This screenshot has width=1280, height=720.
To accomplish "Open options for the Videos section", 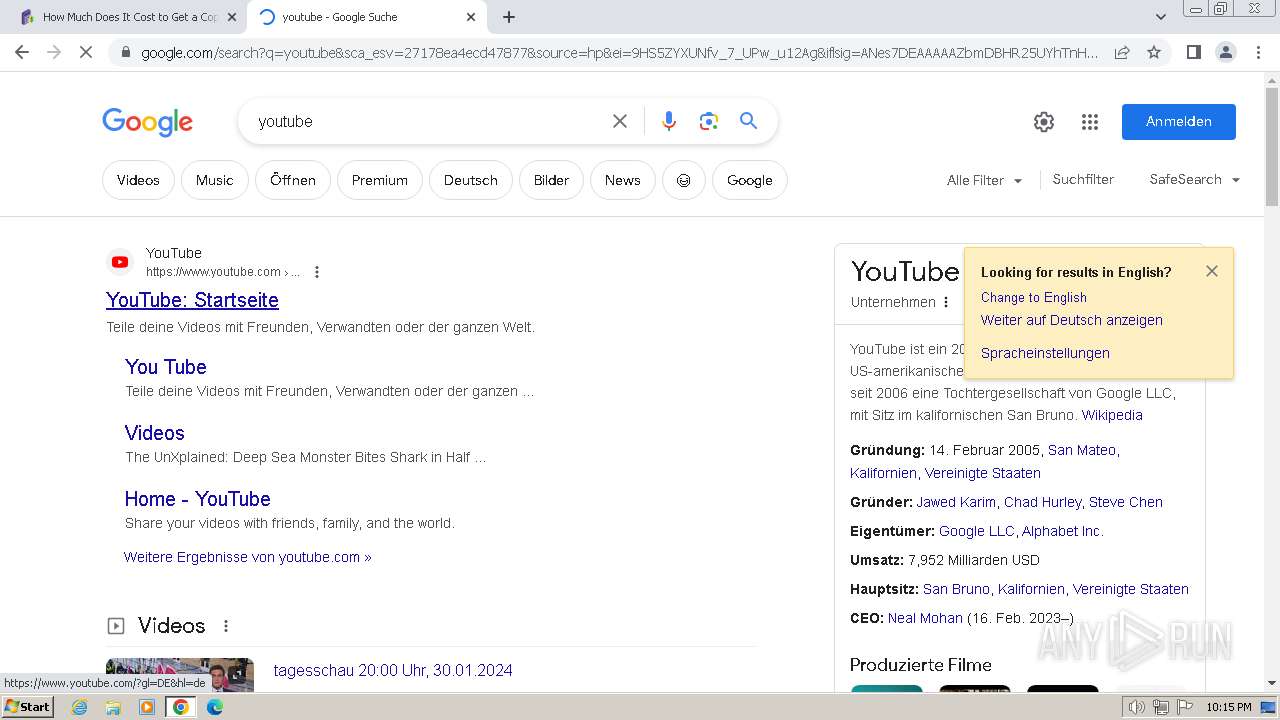I will pyautogui.click(x=226, y=626).
